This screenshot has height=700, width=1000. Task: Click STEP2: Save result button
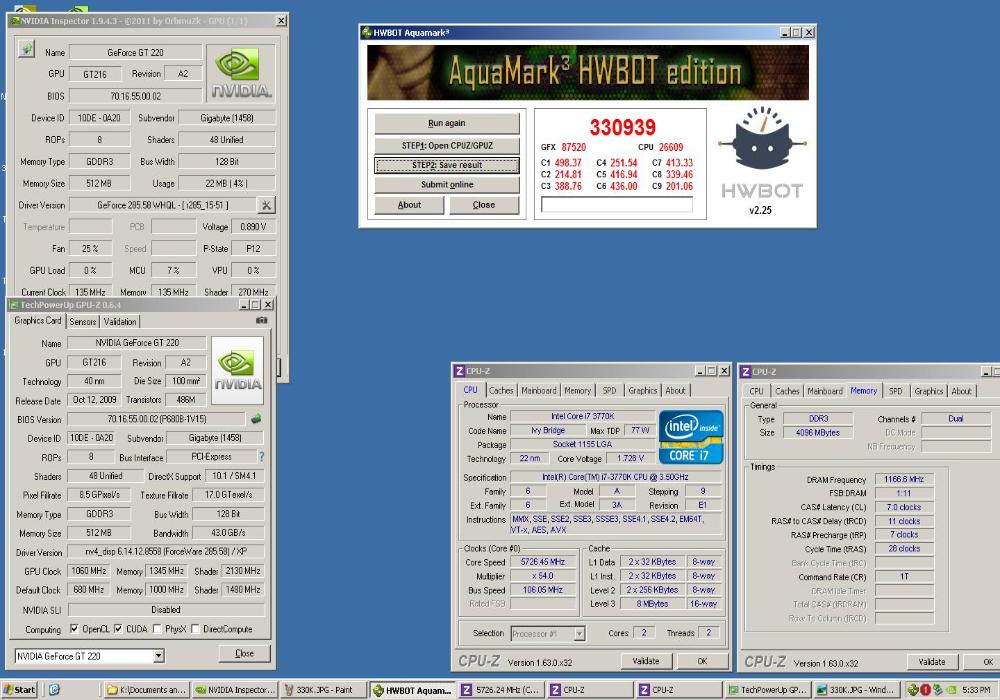tap(447, 165)
